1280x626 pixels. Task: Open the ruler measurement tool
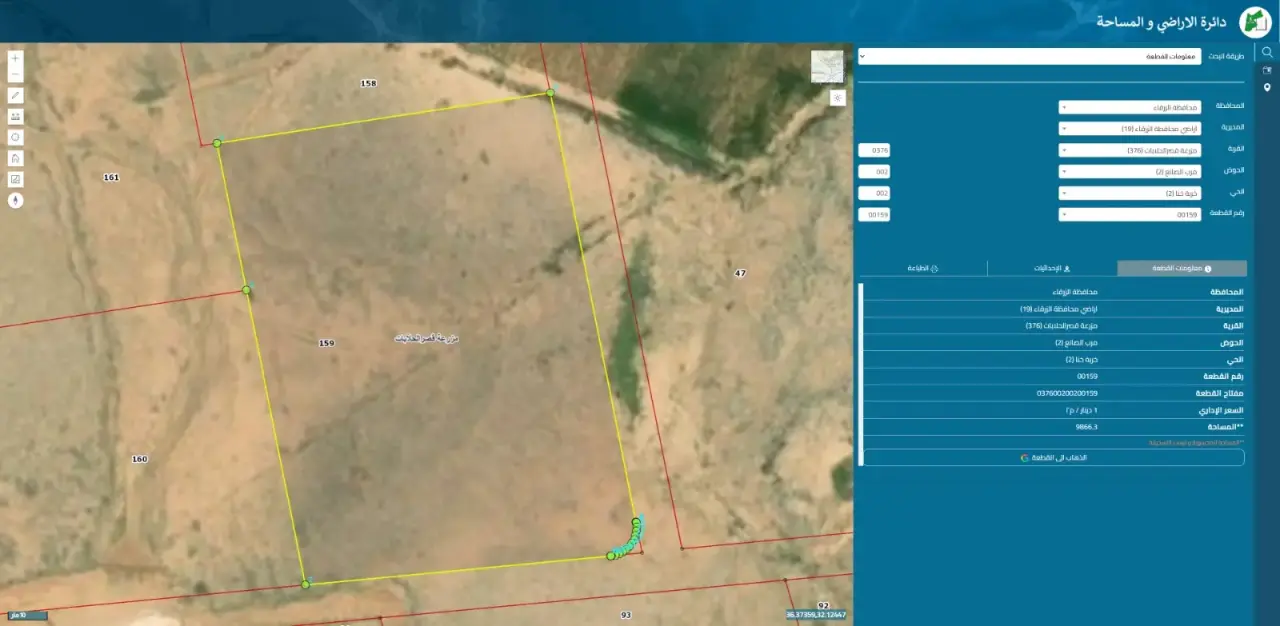tap(15, 116)
